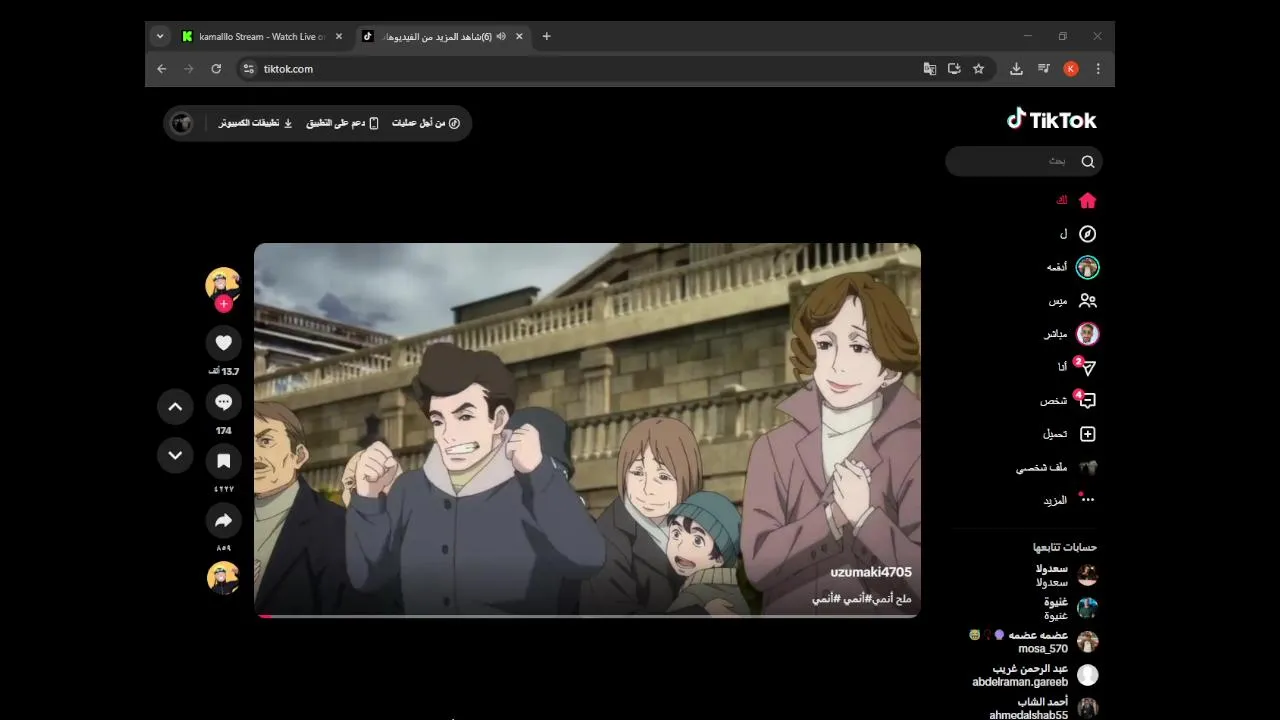Click the anime video to pause playback
The image size is (1280, 720).
tap(587, 430)
